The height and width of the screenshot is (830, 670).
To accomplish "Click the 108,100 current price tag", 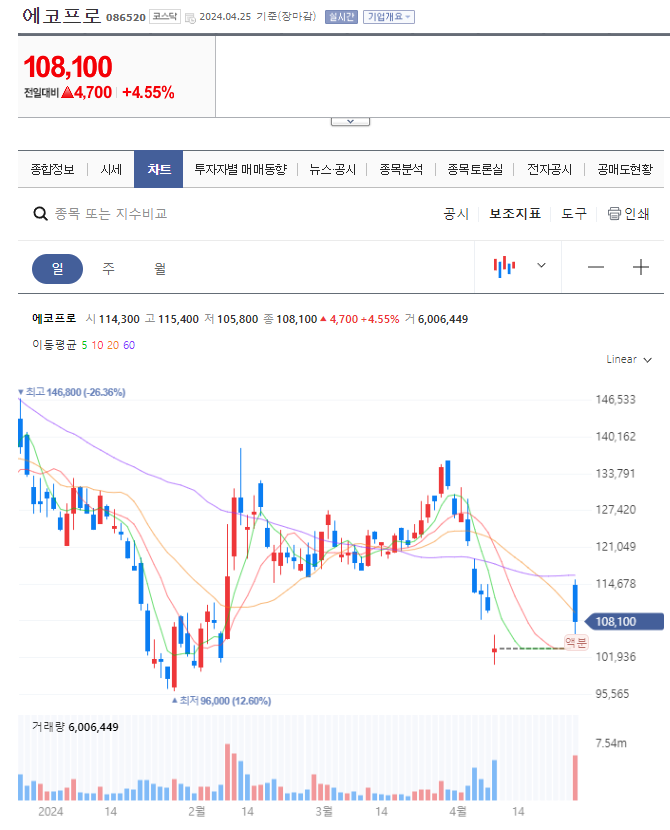I will tap(623, 621).
